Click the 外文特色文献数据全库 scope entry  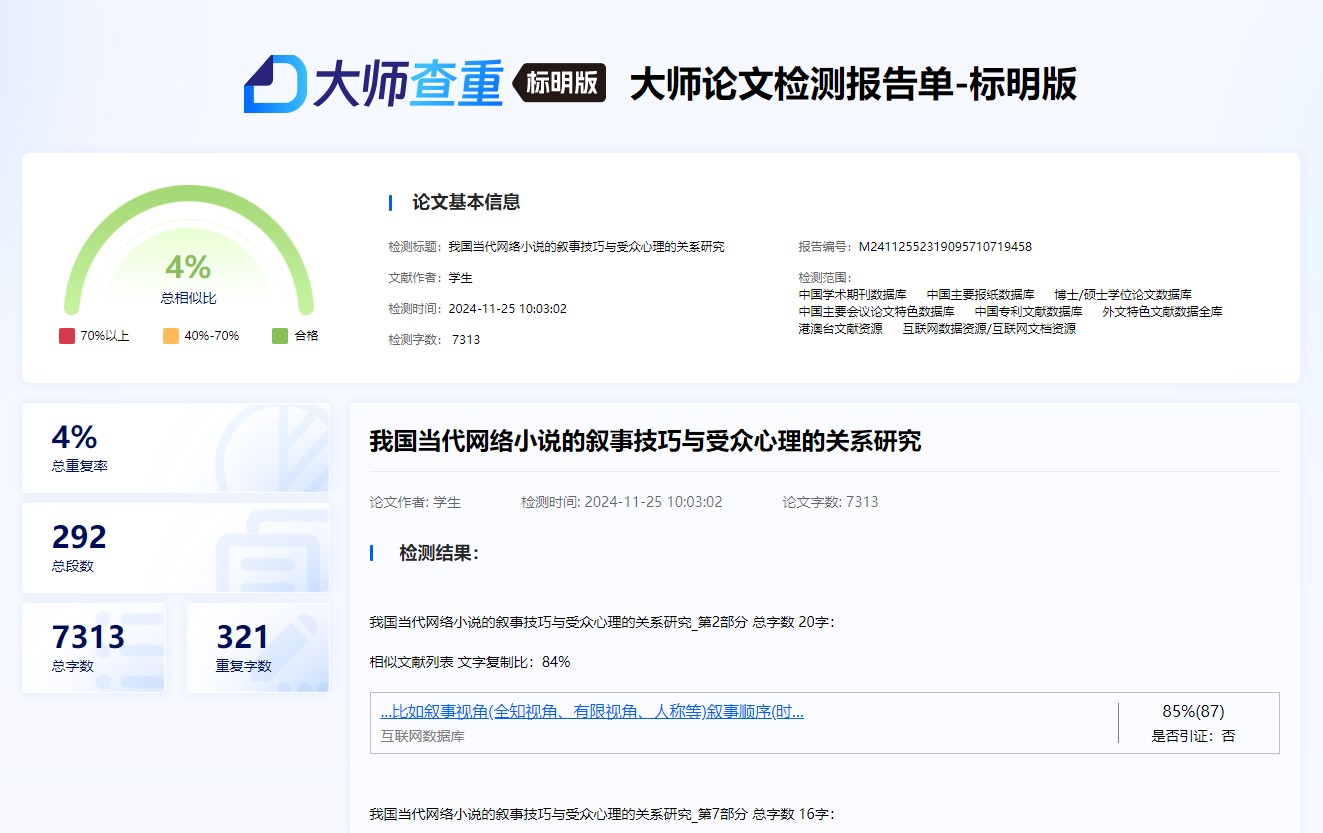click(x=1162, y=312)
